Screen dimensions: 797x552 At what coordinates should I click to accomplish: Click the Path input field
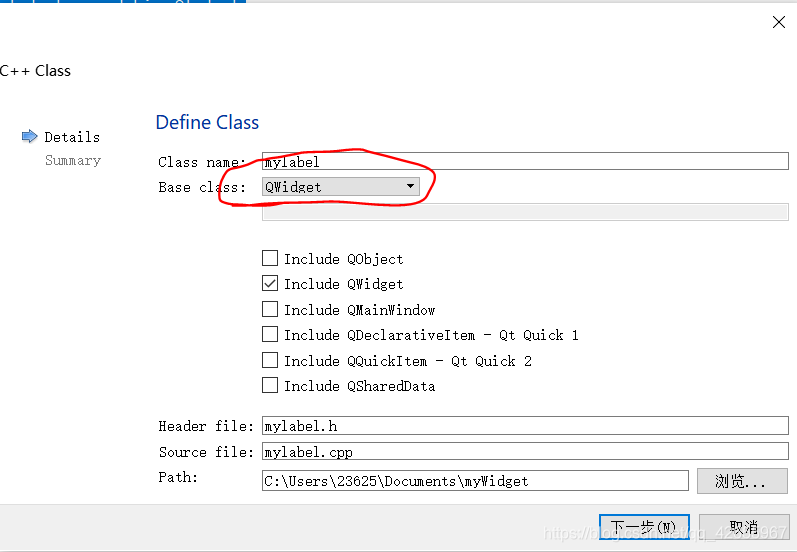point(475,480)
